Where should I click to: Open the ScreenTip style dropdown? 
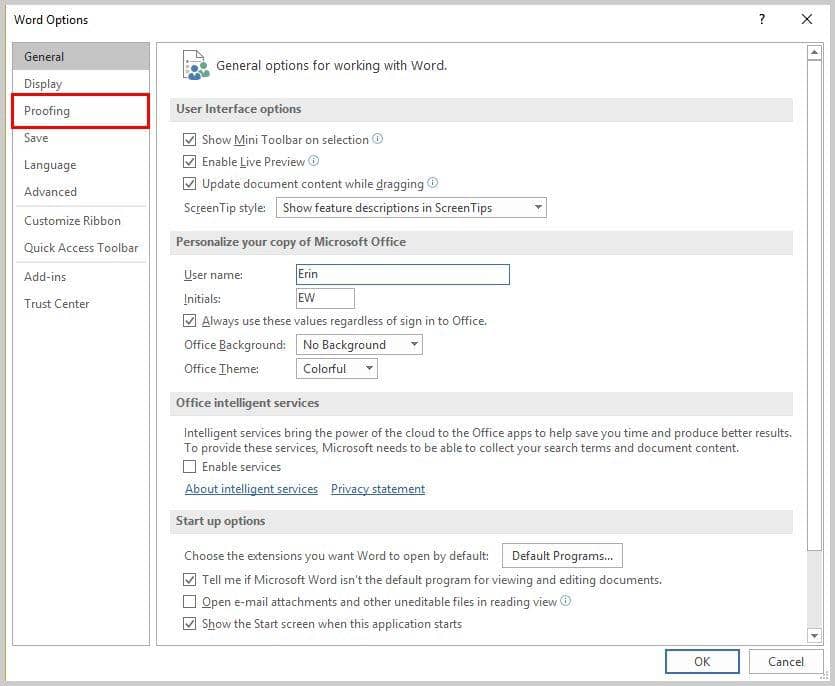coord(411,208)
